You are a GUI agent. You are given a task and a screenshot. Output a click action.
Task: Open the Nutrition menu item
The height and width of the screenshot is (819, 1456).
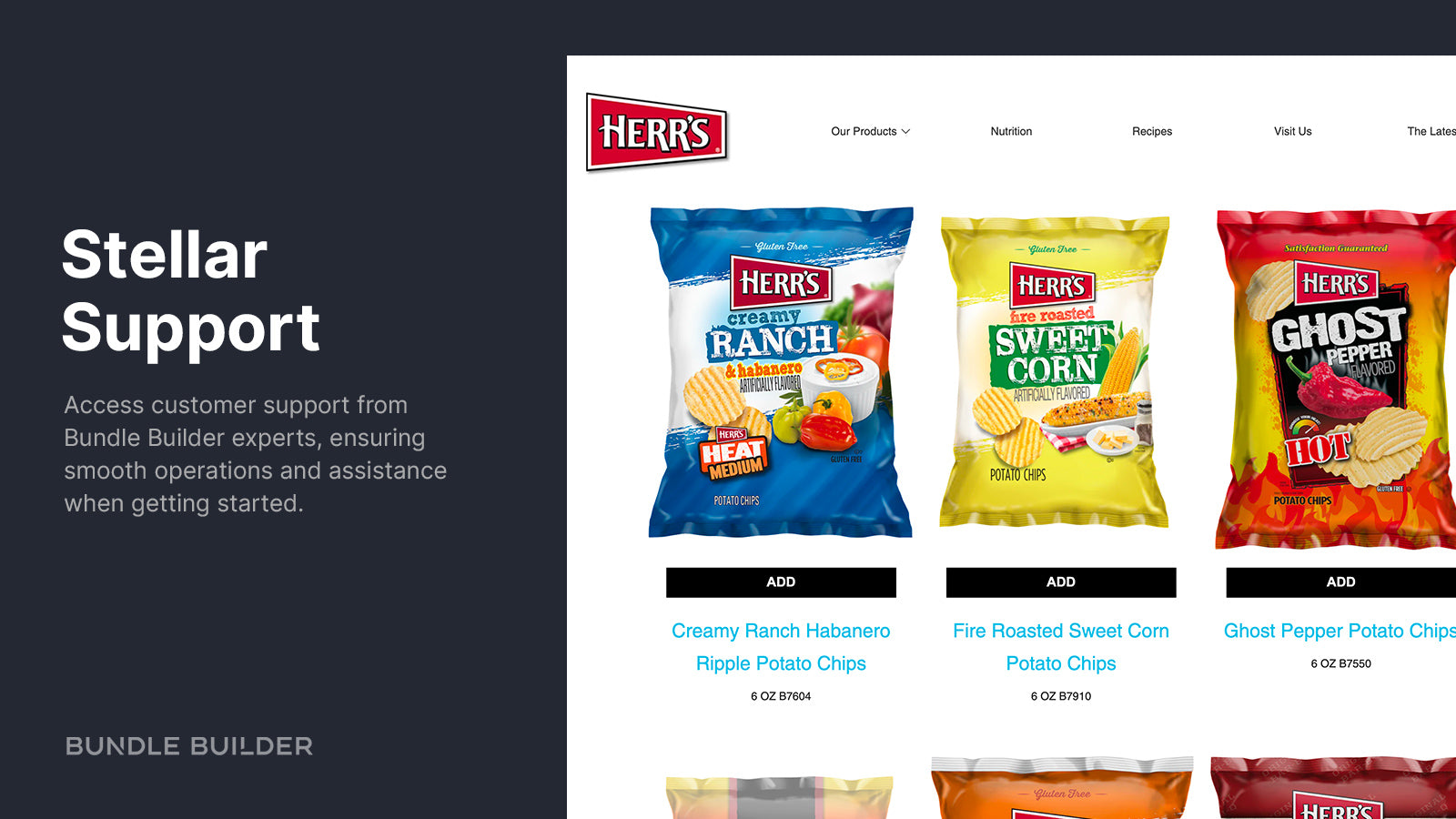[1011, 132]
